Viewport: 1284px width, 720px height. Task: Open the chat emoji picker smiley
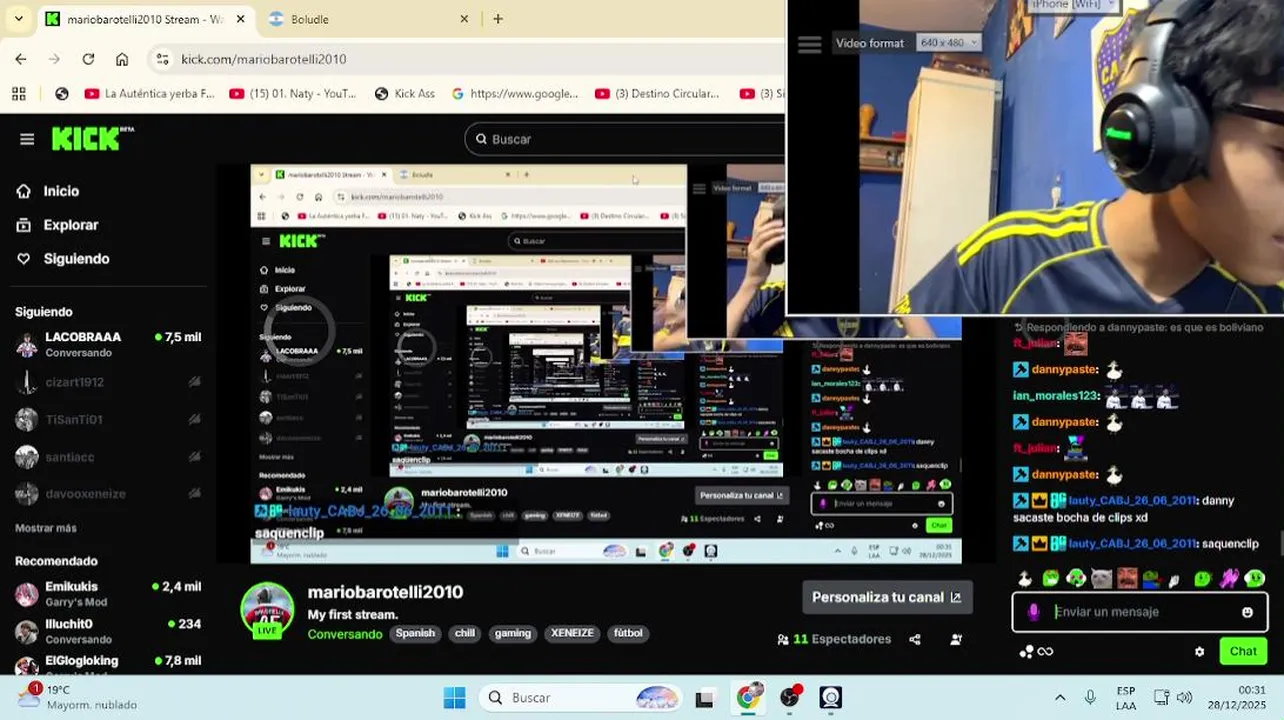(x=1247, y=612)
